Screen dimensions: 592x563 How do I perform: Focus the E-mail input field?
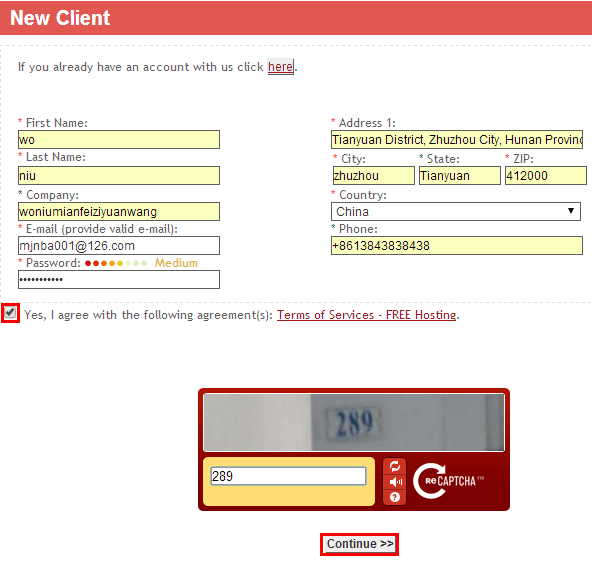(119, 246)
